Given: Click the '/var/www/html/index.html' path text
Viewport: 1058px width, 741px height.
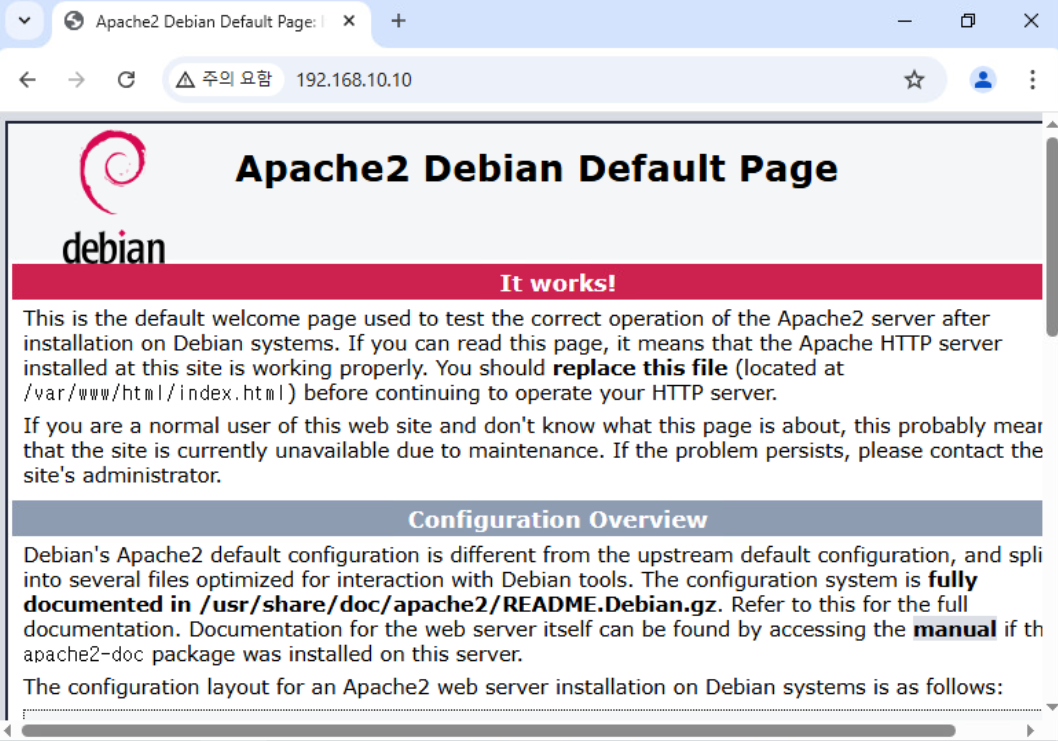Looking at the screenshot, I should click(156, 393).
